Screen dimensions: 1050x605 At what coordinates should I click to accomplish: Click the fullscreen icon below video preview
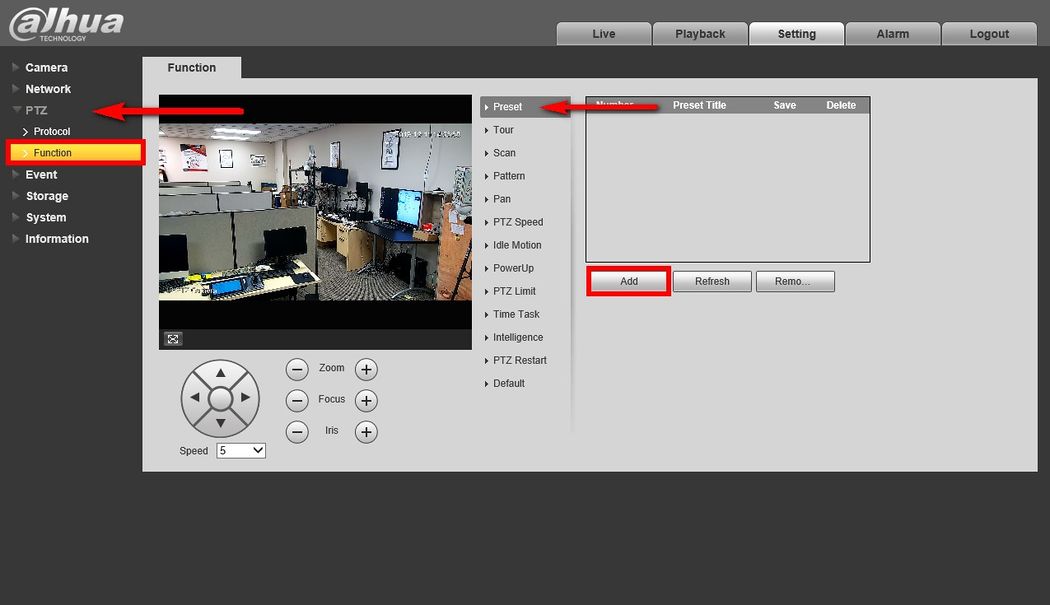[x=173, y=339]
